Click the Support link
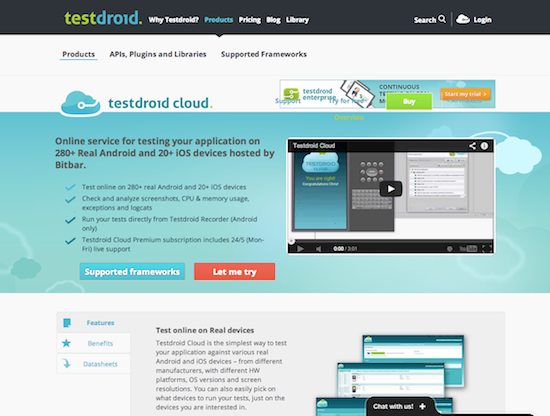This screenshot has width=550, height=416. tap(288, 101)
